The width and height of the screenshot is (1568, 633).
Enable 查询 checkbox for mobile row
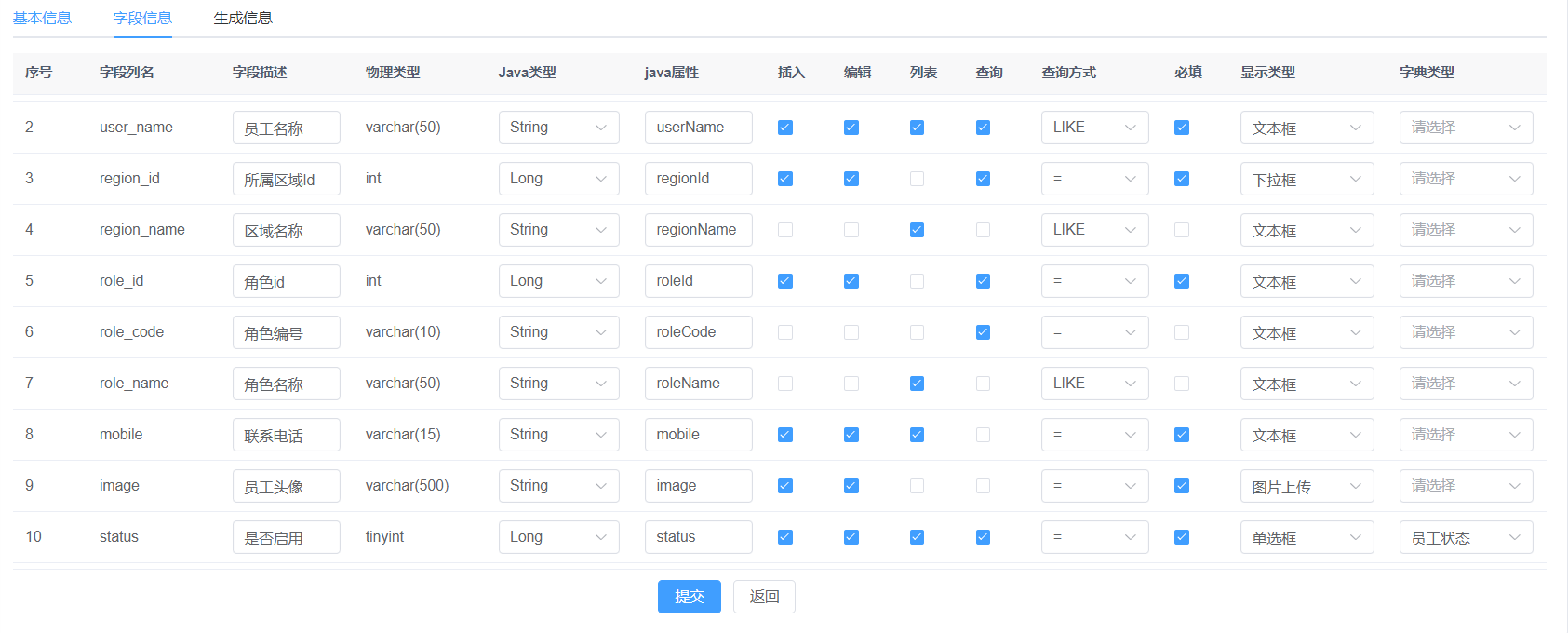pos(984,435)
